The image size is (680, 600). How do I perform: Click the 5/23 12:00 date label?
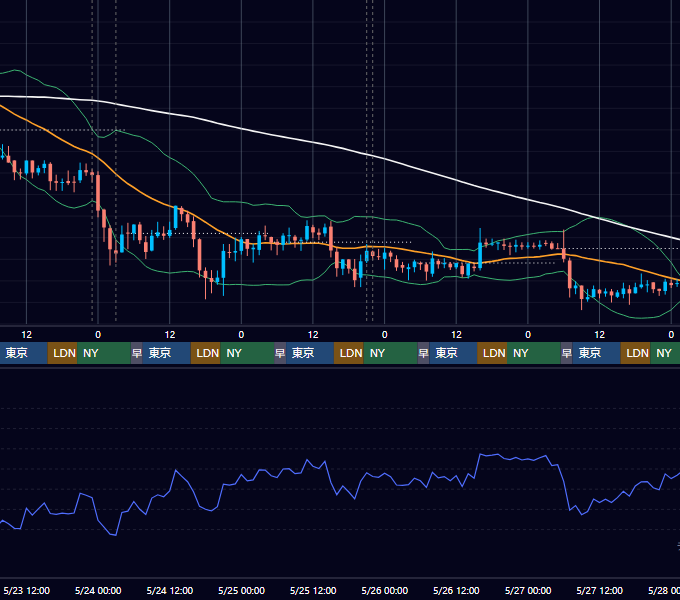click(x=26, y=590)
